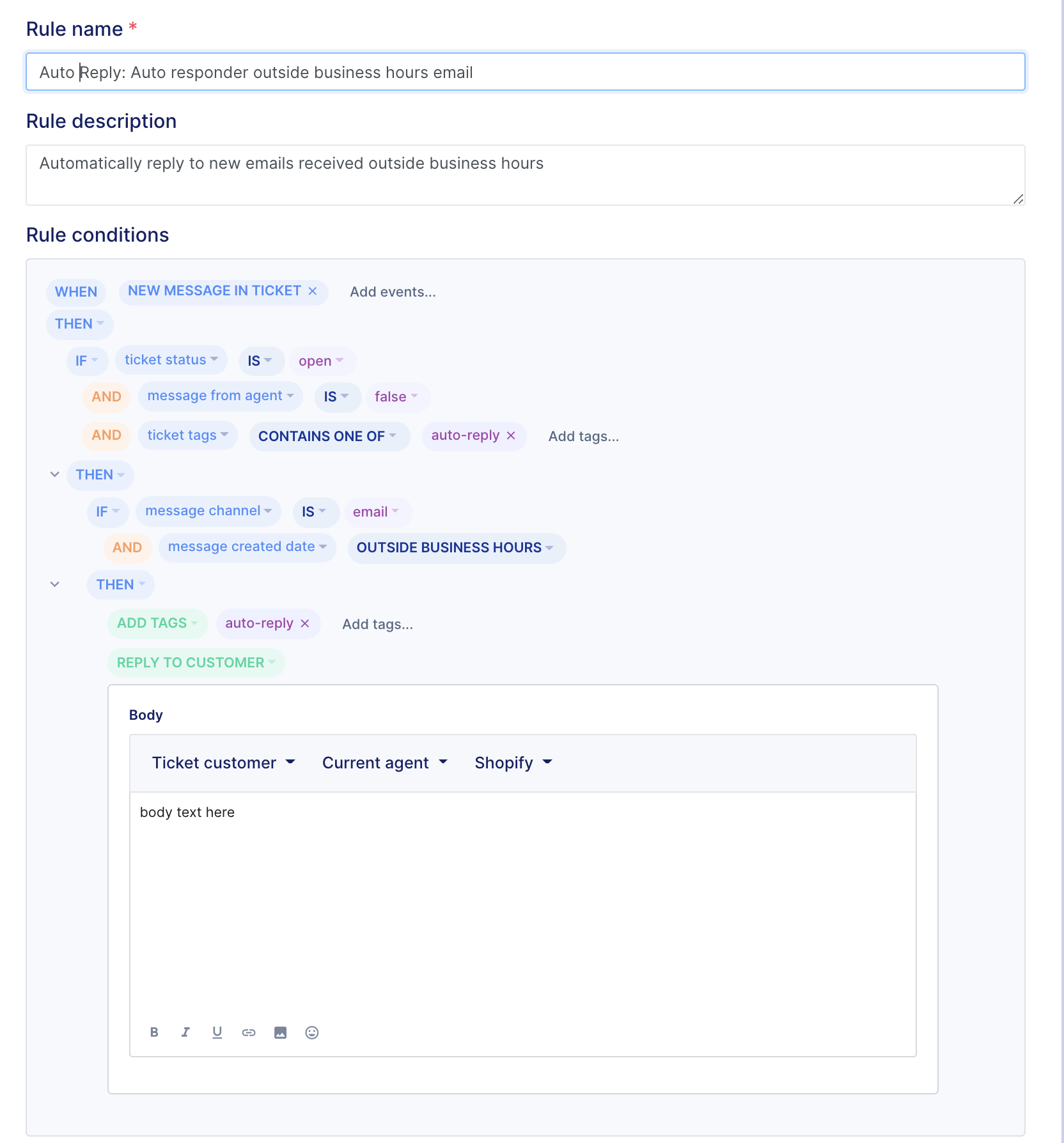This screenshot has height=1143, width=1064.
Task: Remove auto-reply tag from ADD TAGS action
Action: click(x=305, y=623)
